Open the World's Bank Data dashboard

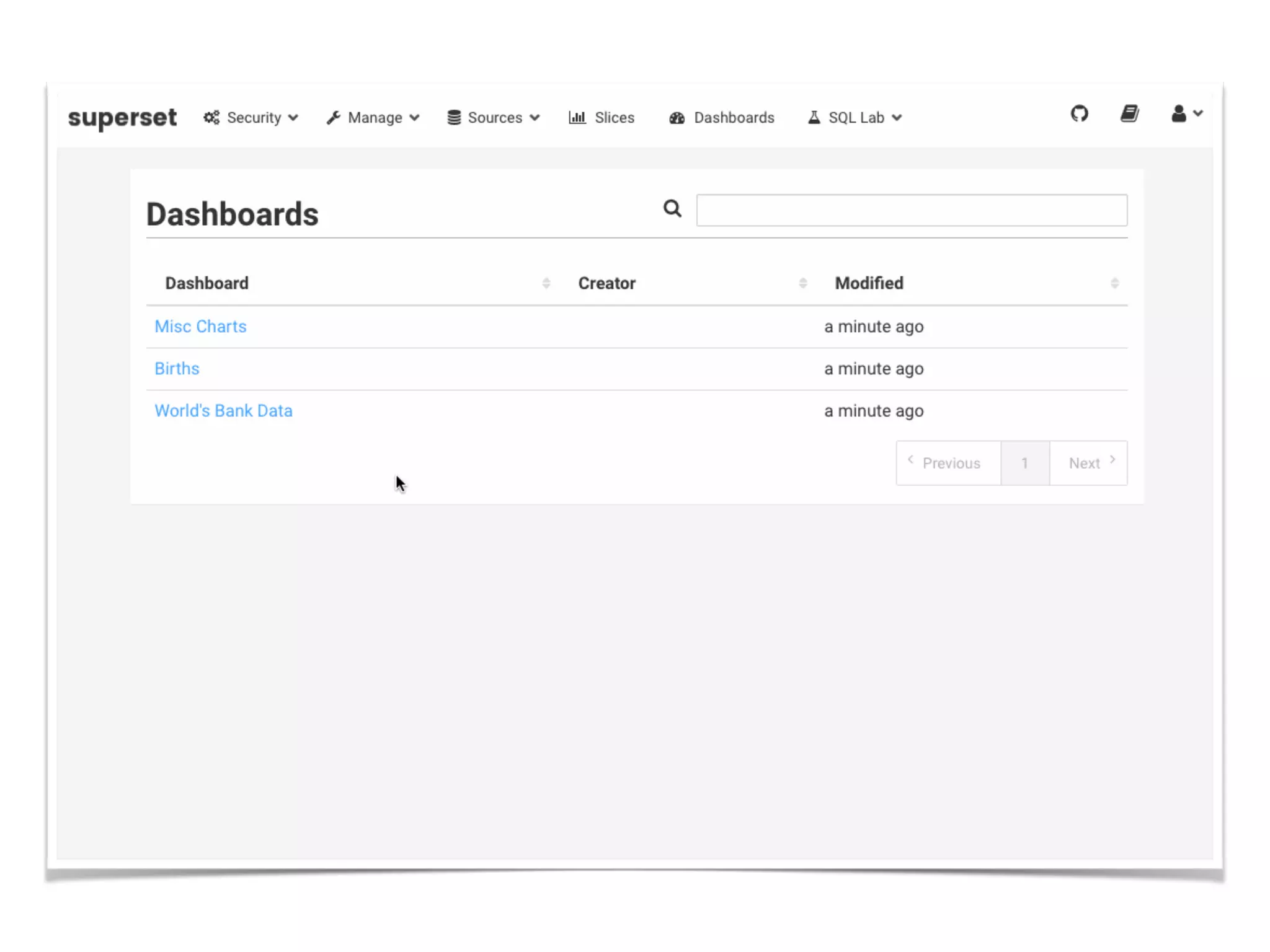click(223, 411)
